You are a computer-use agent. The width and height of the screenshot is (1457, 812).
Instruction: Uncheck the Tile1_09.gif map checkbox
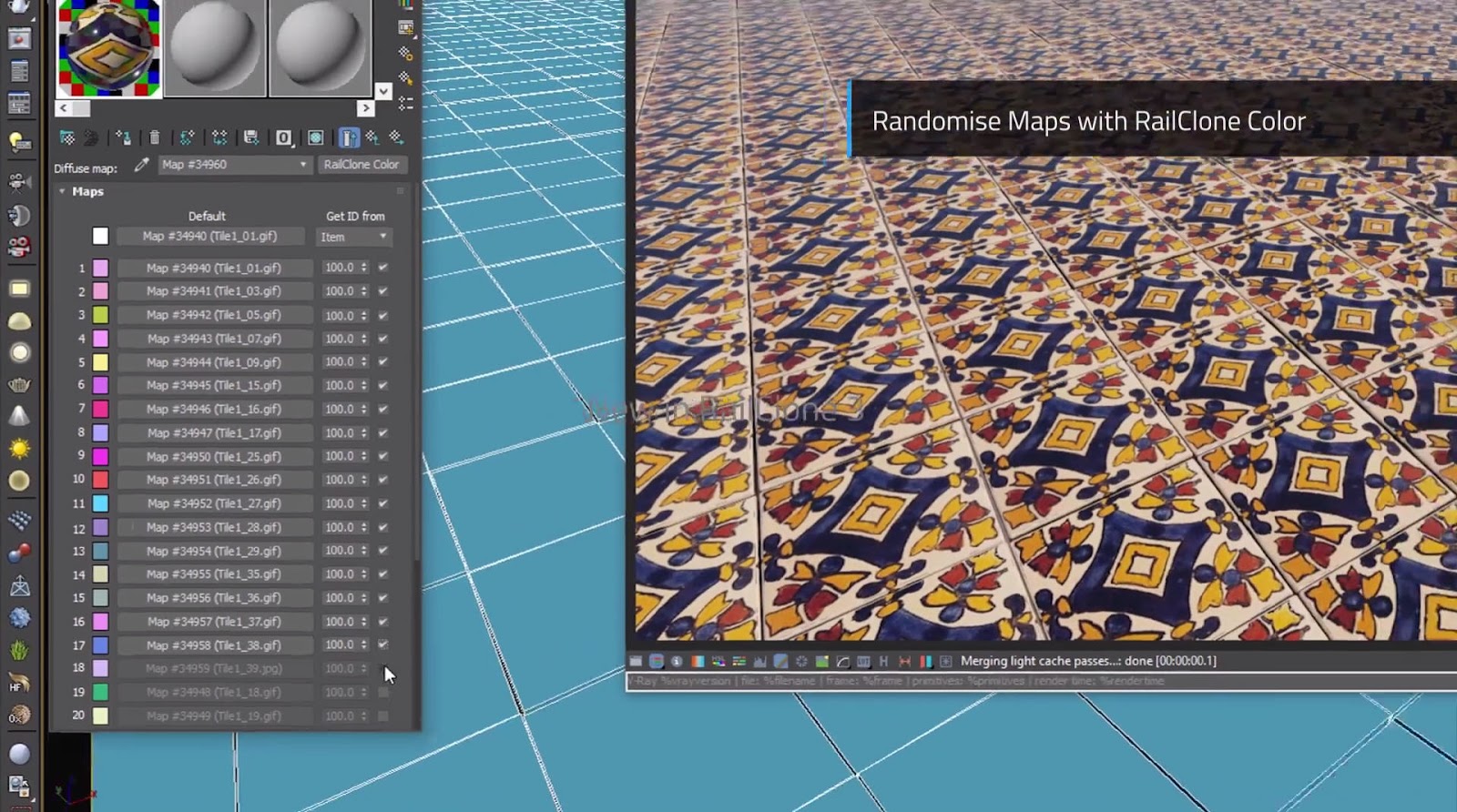click(x=382, y=361)
